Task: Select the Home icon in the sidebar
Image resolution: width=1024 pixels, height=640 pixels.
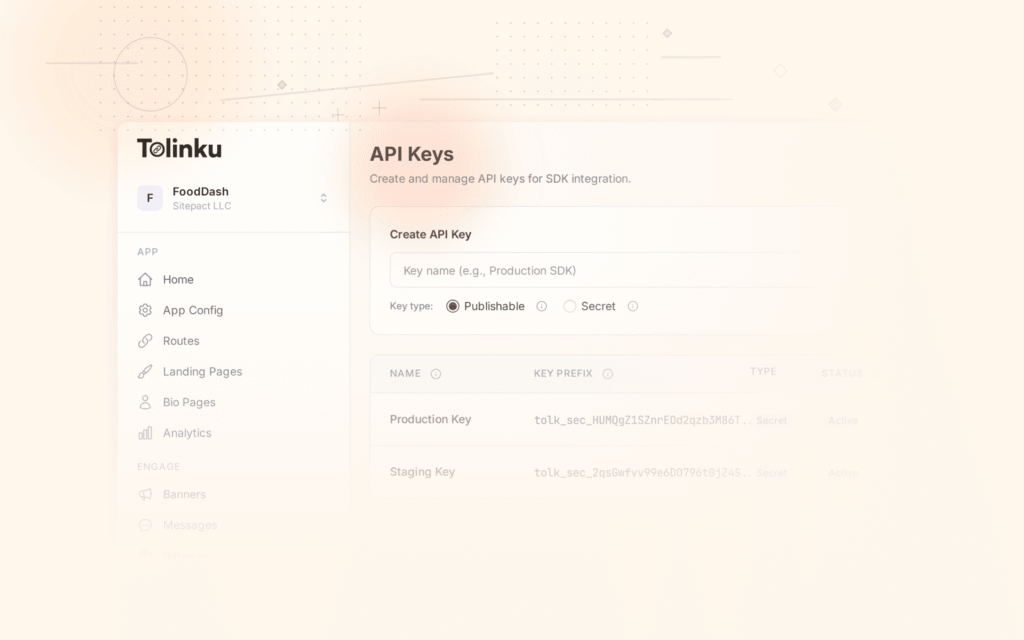Action: pyautogui.click(x=144, y=279)
